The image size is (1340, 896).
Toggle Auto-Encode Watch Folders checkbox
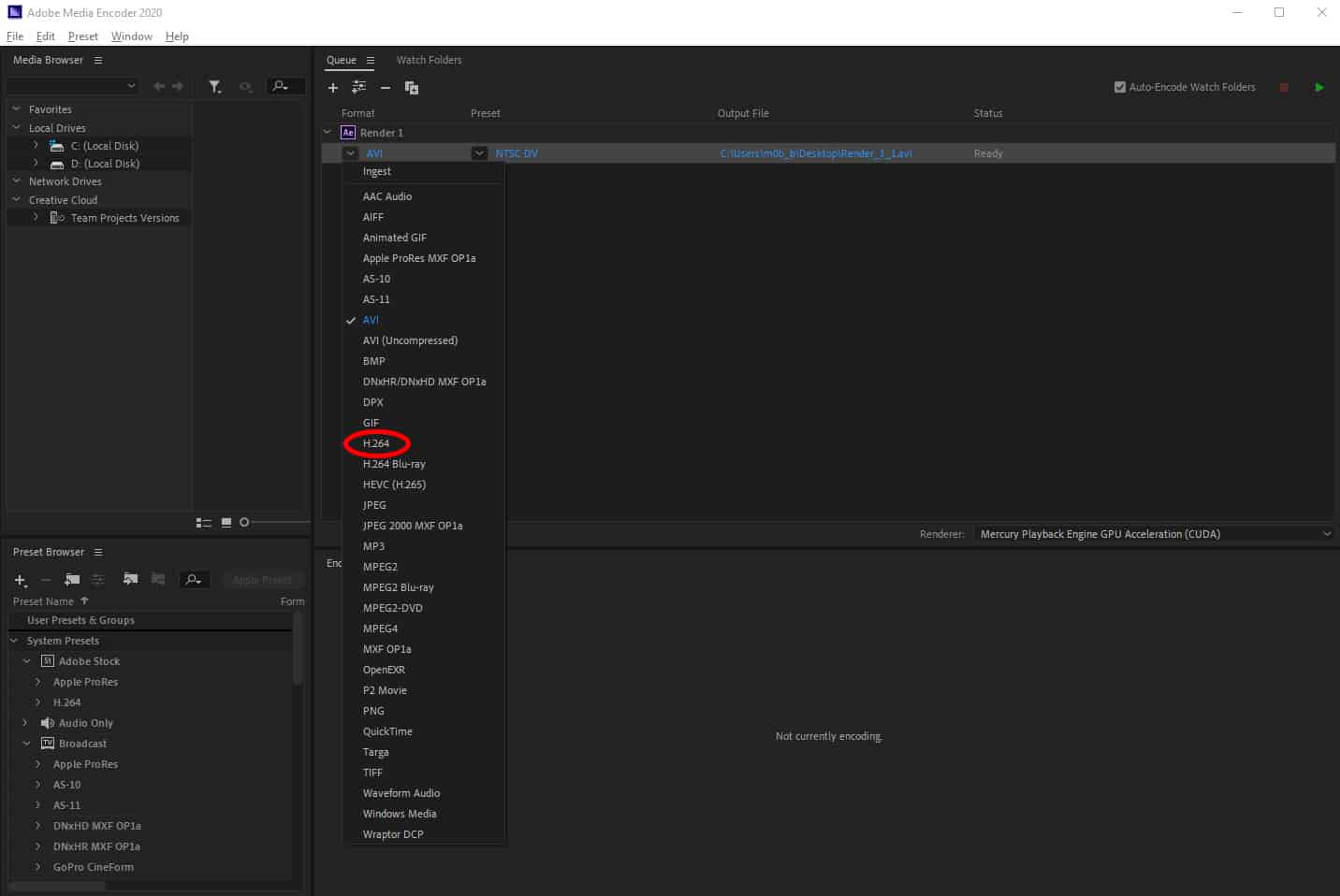[1120, 87]
